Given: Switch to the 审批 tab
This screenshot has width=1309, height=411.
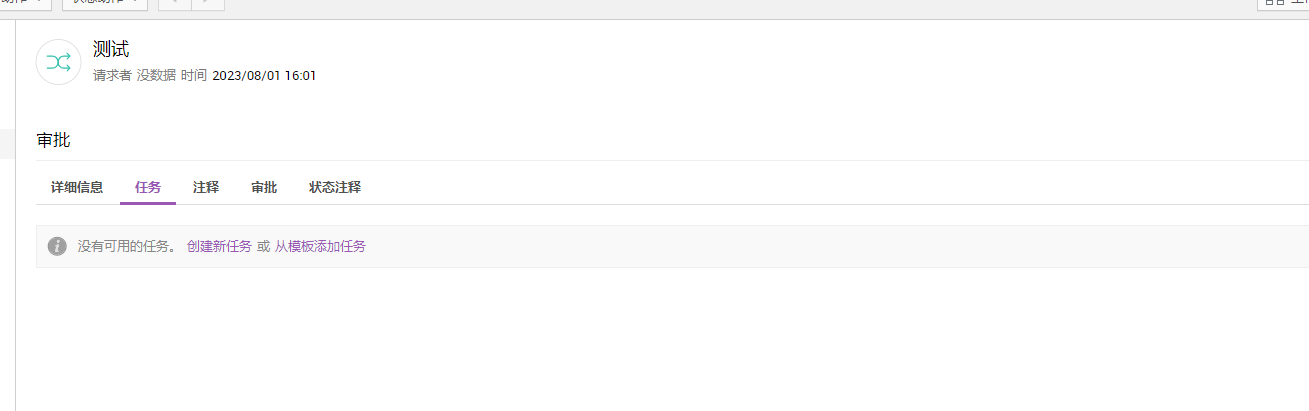Looking at the screenshot, I should click(x=264, y=187).
